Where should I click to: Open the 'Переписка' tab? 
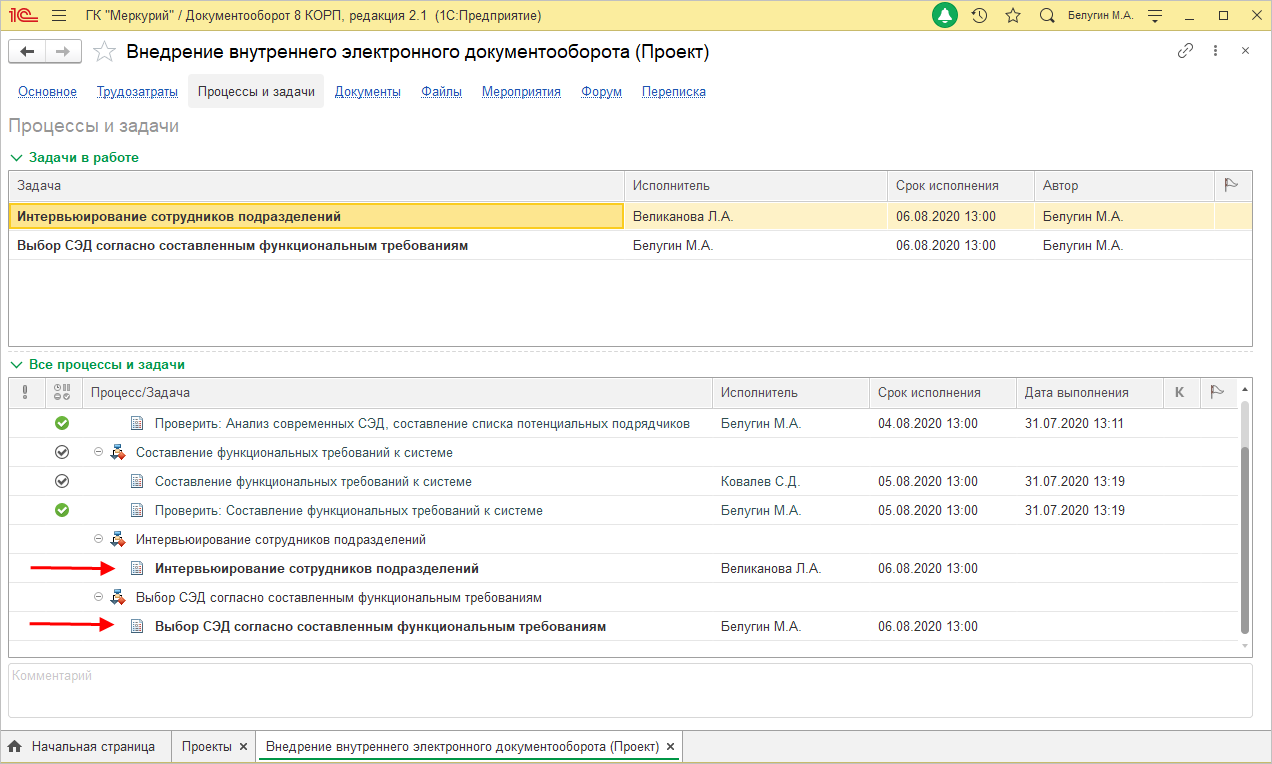pos(674,91)
